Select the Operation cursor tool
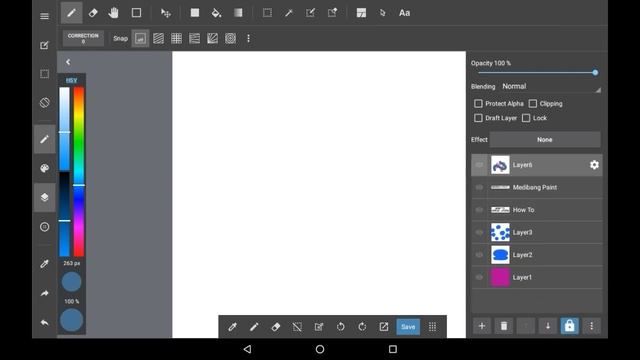The height and width of the screenshot is (360, 640). 382,13
